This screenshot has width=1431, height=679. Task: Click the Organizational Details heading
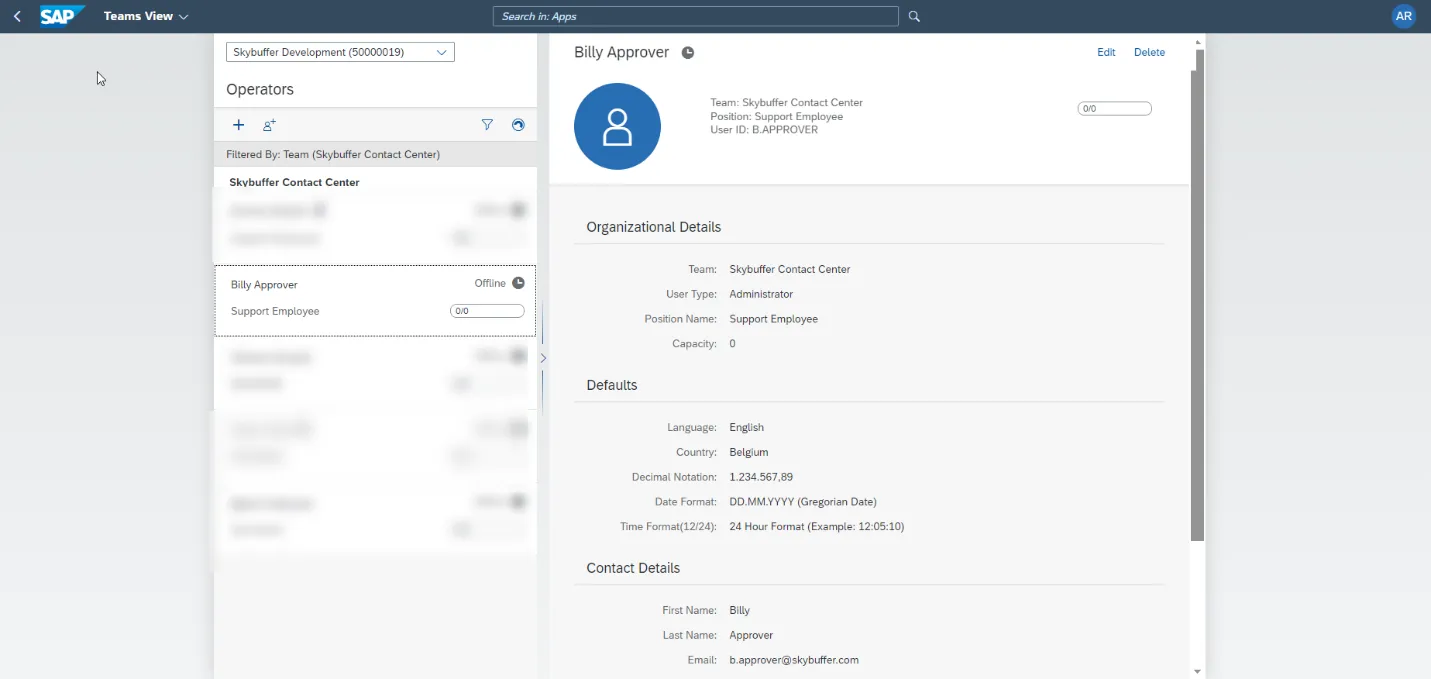pos(653,227)
